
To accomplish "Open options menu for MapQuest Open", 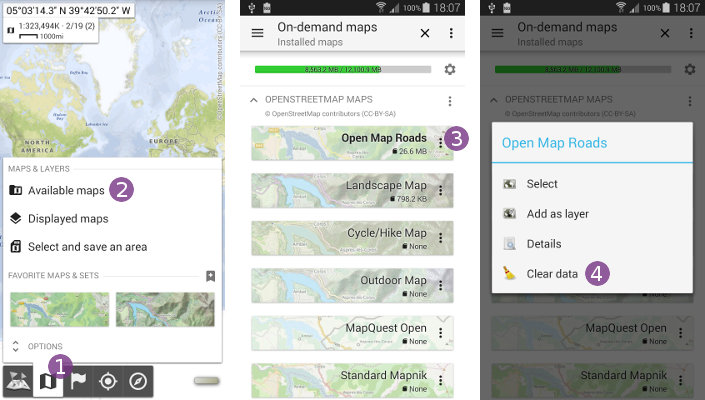I will pos(441,333).
